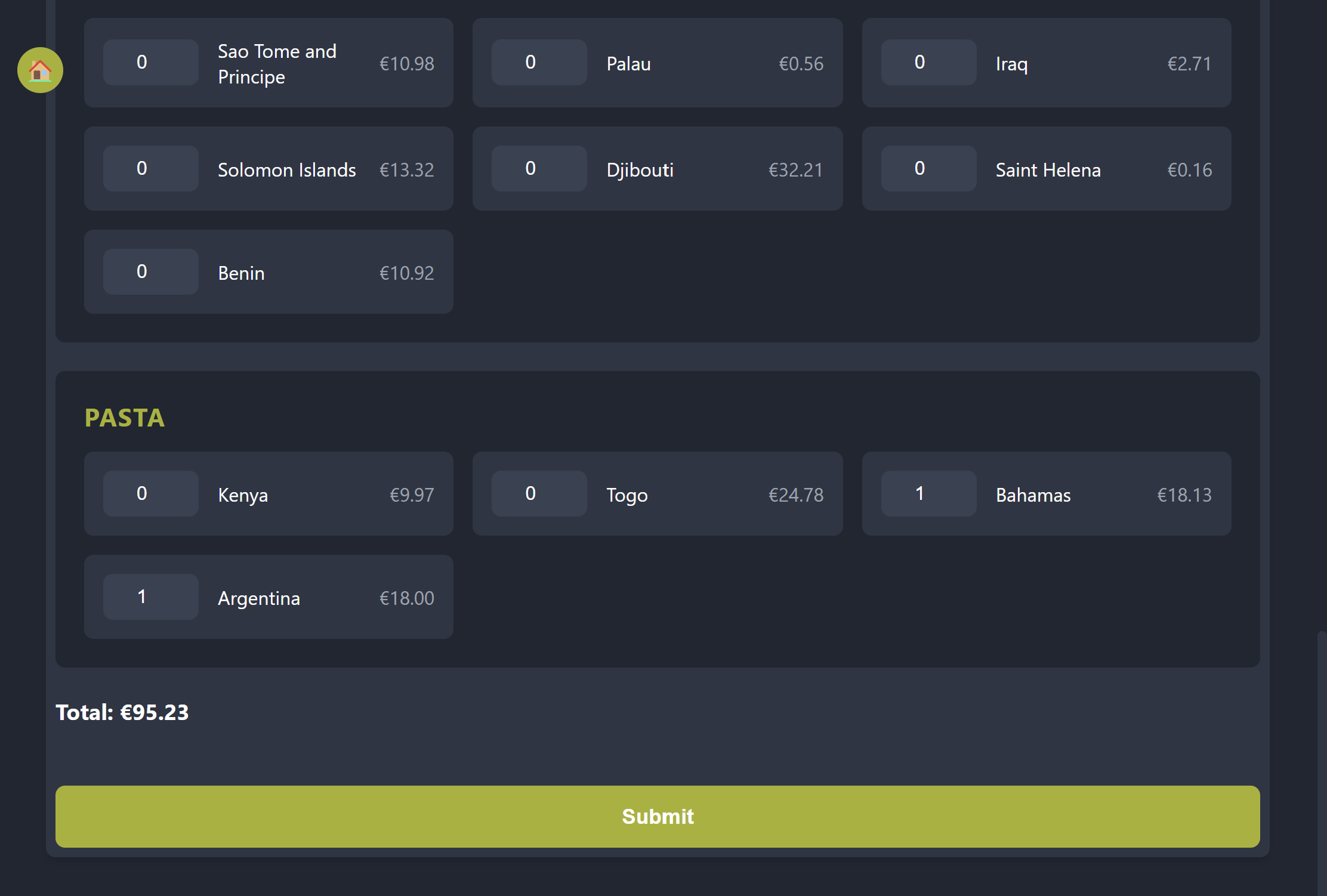Click the Togo quantity field
Screen dimensions: 1327x896
tap(539, 493)
